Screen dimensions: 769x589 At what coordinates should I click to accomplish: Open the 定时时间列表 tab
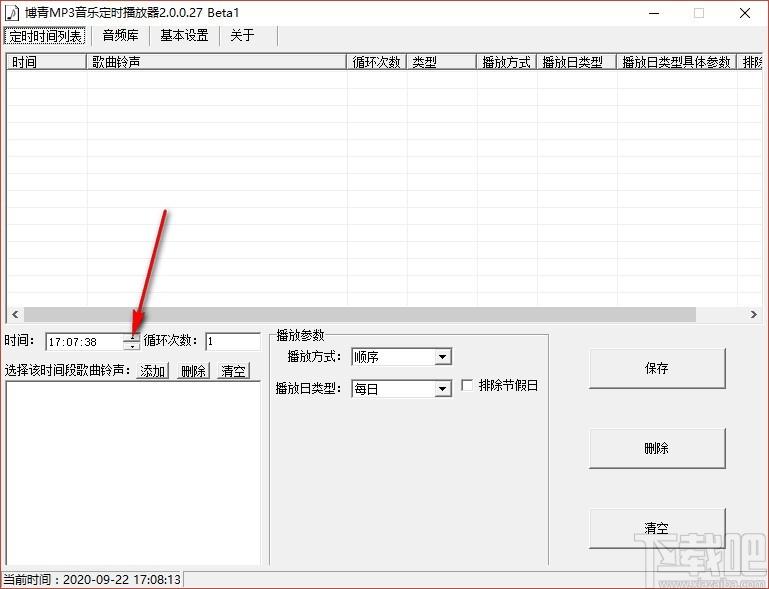(x=45, y=36)
